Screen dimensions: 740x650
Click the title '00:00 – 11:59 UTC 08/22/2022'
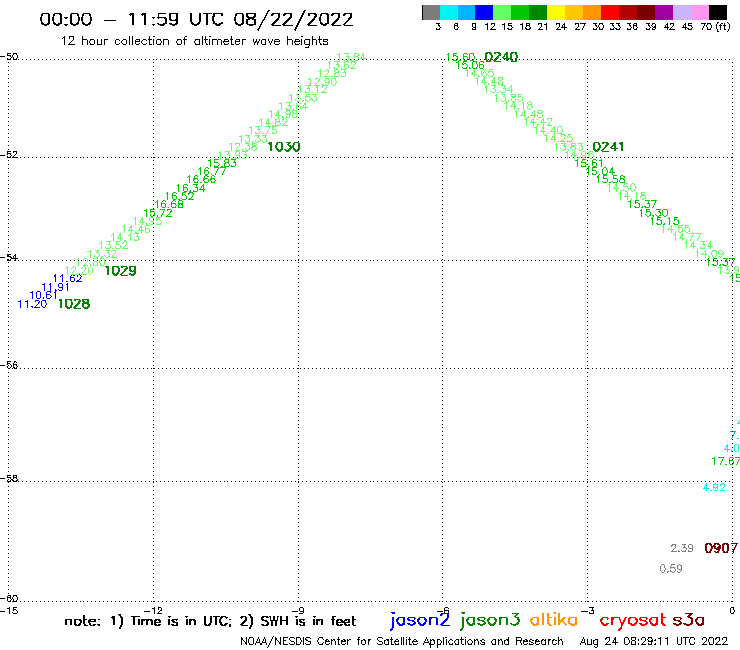[x=196, y=19]
